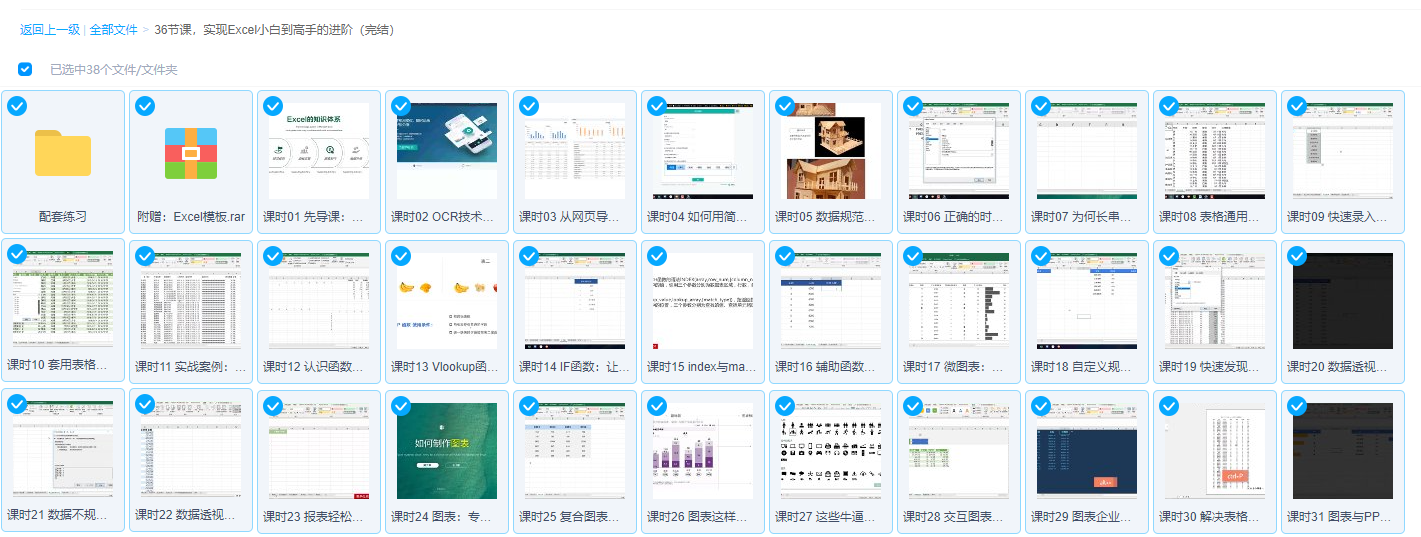The width and height of the screenshot is (1421, 537).
Task: Deselect the 课时01 先导课 file checkmark
Action: (x=273, y=106)
